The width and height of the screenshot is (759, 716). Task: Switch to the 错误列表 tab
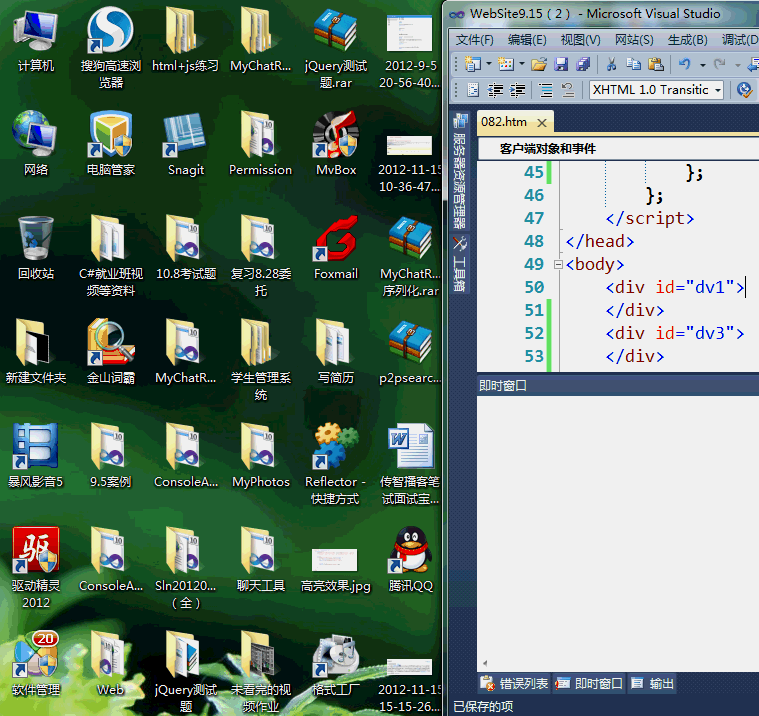pos(514,684)
